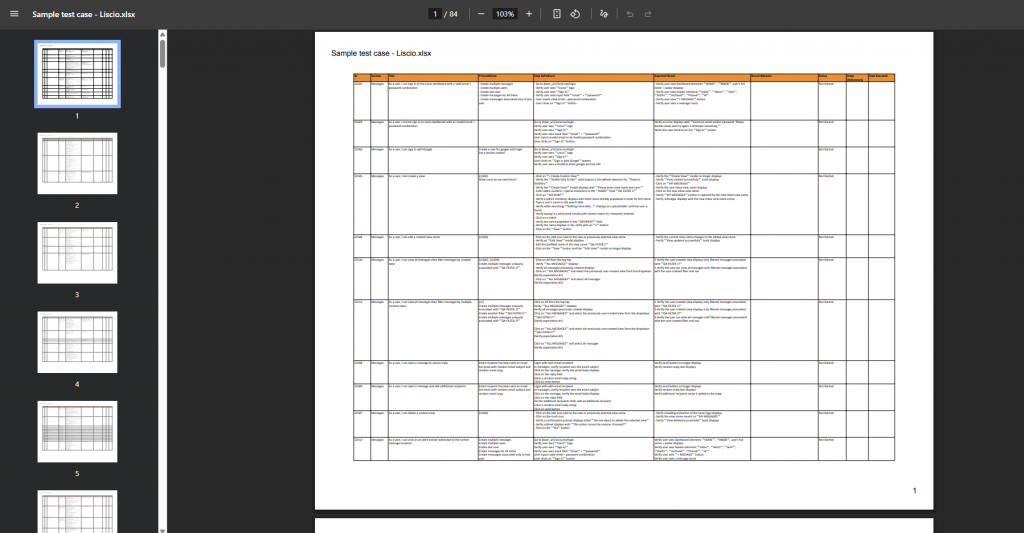Viewport: 1024px width, 533px height.
Task: Enable the annotation draw tool
Action: point(604,14)
